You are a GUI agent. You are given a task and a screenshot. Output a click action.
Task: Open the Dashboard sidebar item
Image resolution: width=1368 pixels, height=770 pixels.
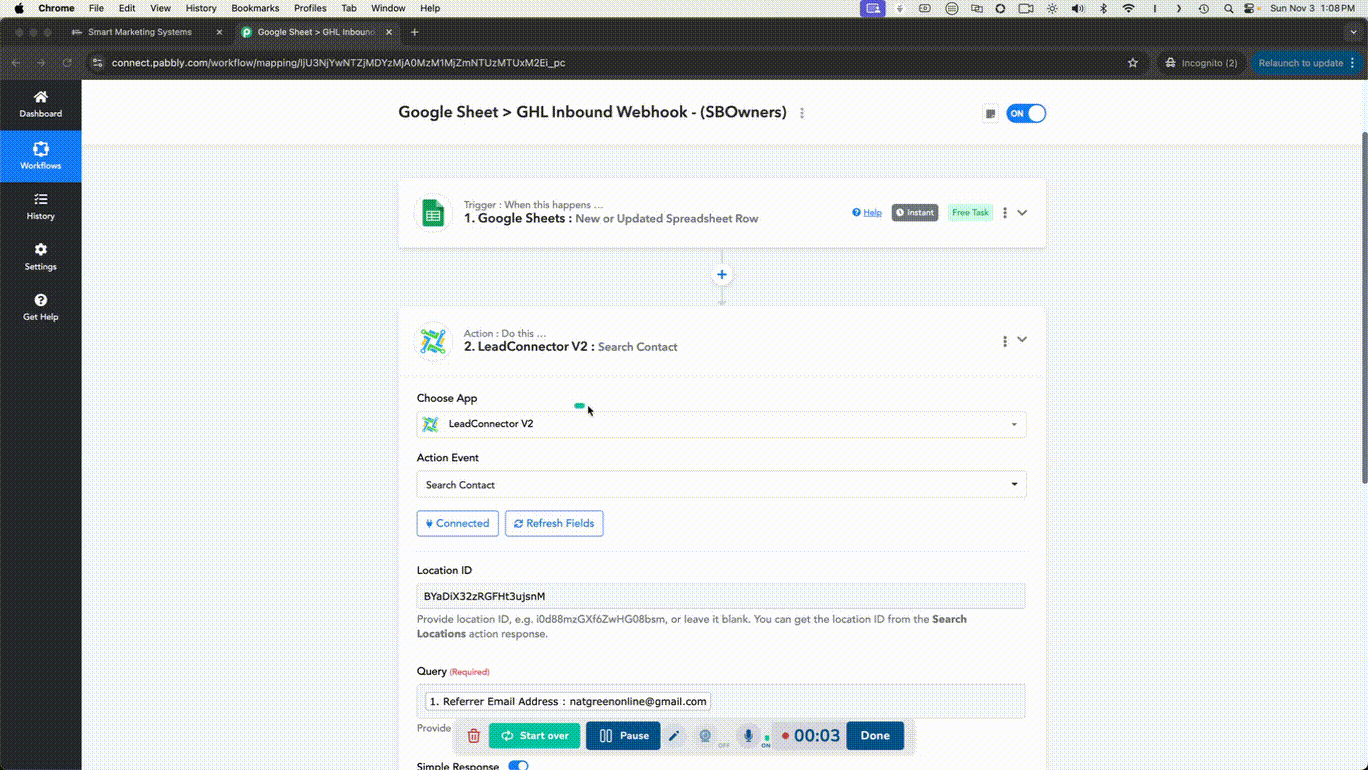pyautogui.click(x=40, y=104)
